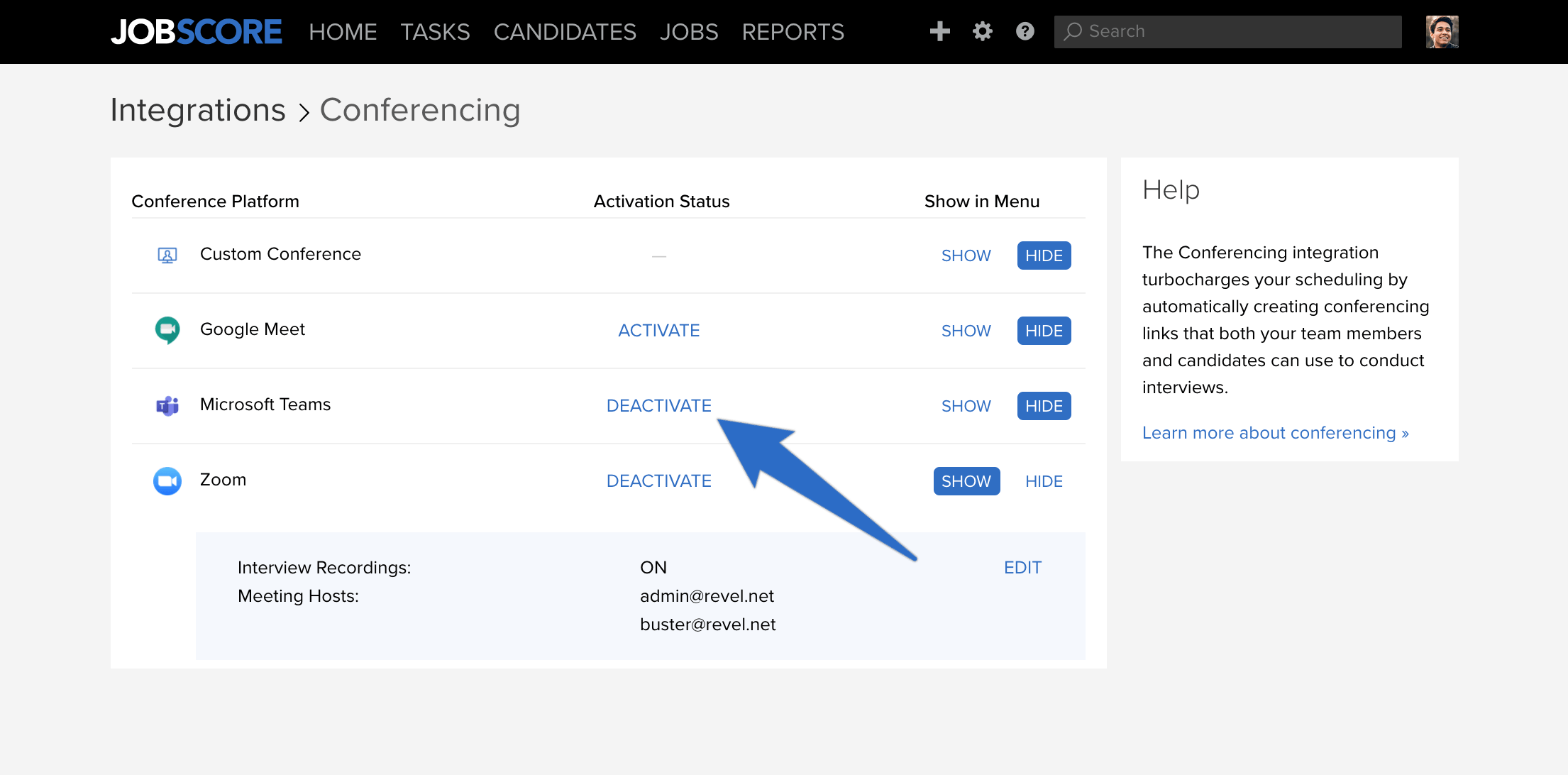
Task: Click the Custom Conference monitor icon
Action: [x=167, y=255]
